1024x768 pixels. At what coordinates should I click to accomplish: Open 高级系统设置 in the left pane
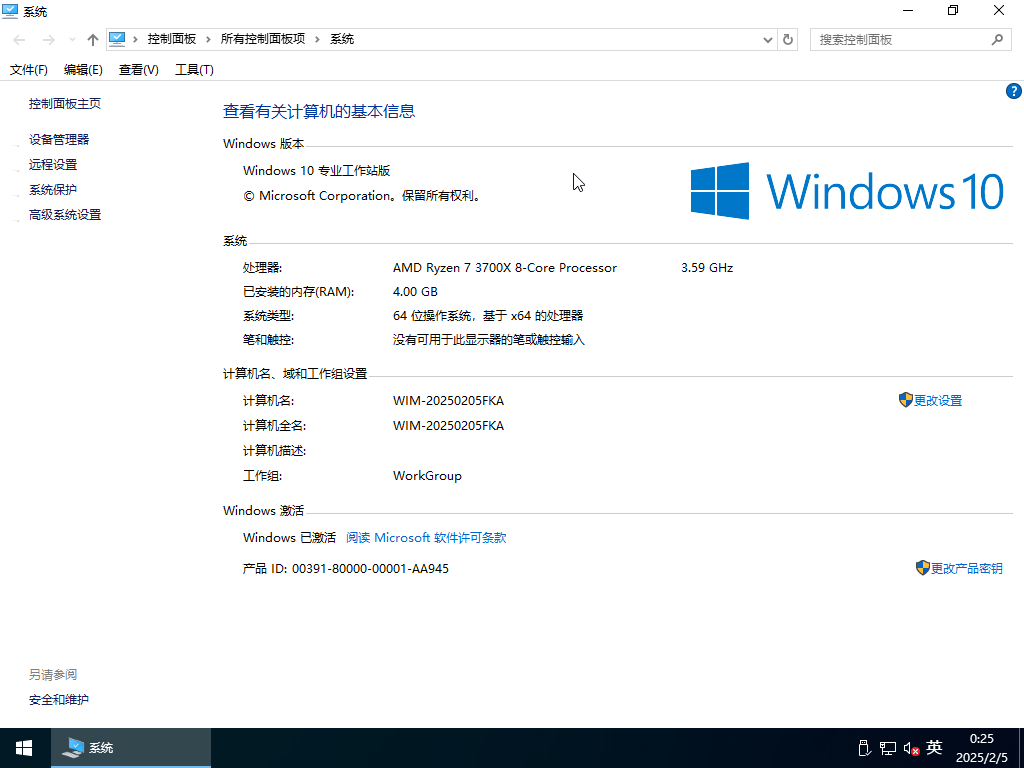(x=65, y=214)
